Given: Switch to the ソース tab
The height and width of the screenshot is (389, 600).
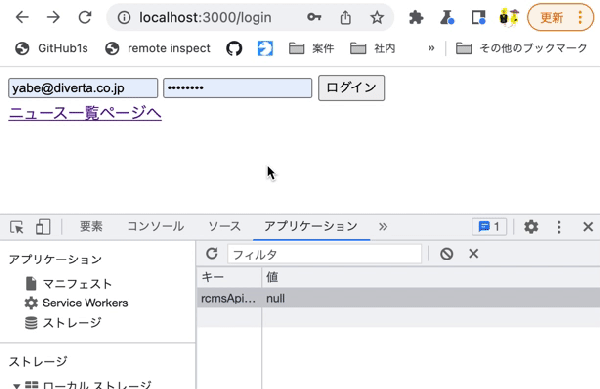Looking at the screenshot, I should [225, 226].
